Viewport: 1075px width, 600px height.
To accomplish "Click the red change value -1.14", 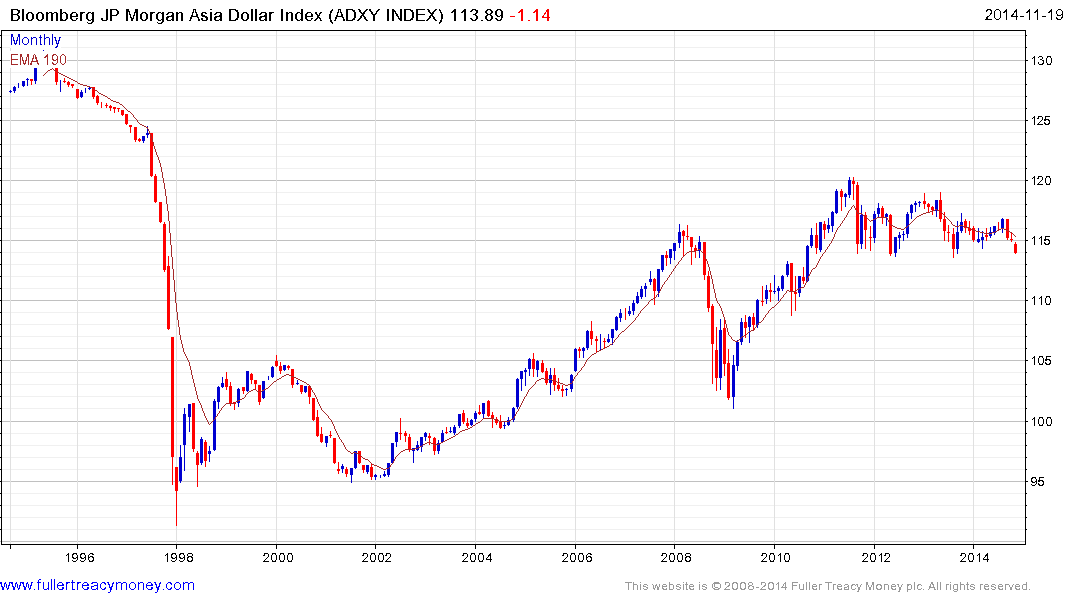I will 530,15.
